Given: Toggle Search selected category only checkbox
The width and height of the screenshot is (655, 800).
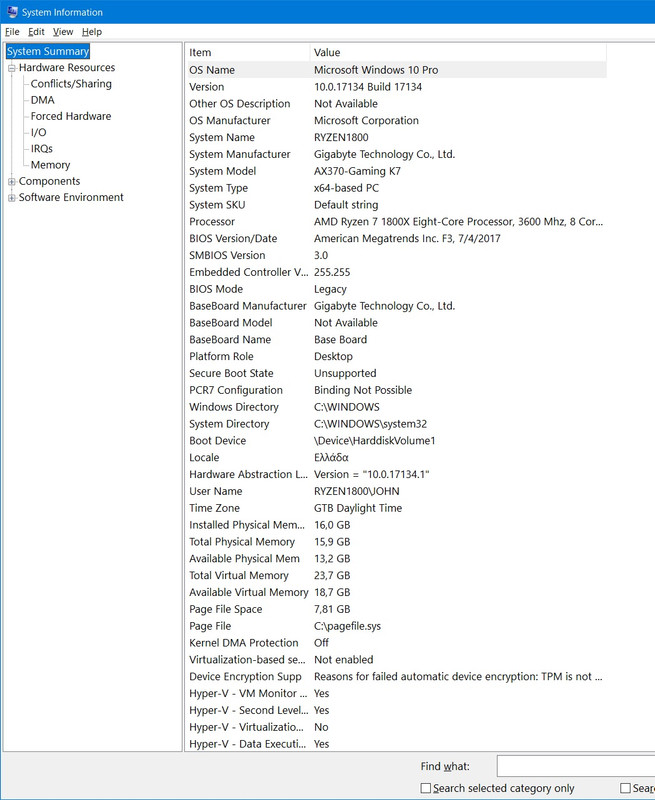Looking at the screenshot, I should click(425, 788).
